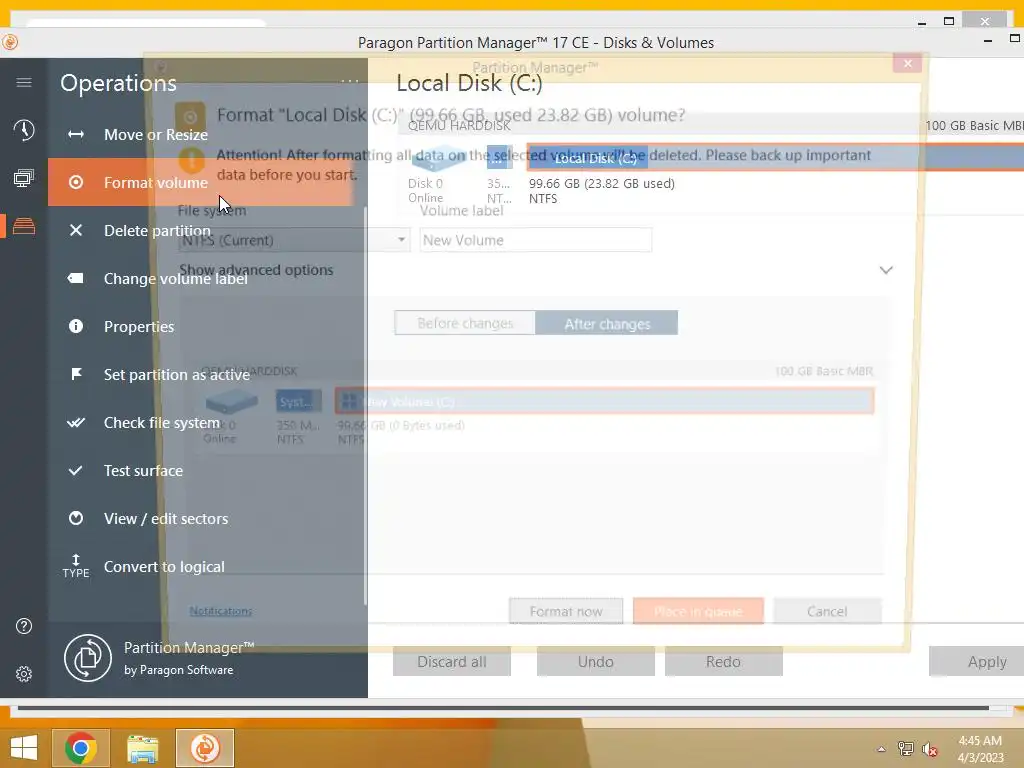Viewport: 1024px width, 768px height.
Task: Show hidden tray icons arrow
Action: pyautogui.click(x=881, y=749)
